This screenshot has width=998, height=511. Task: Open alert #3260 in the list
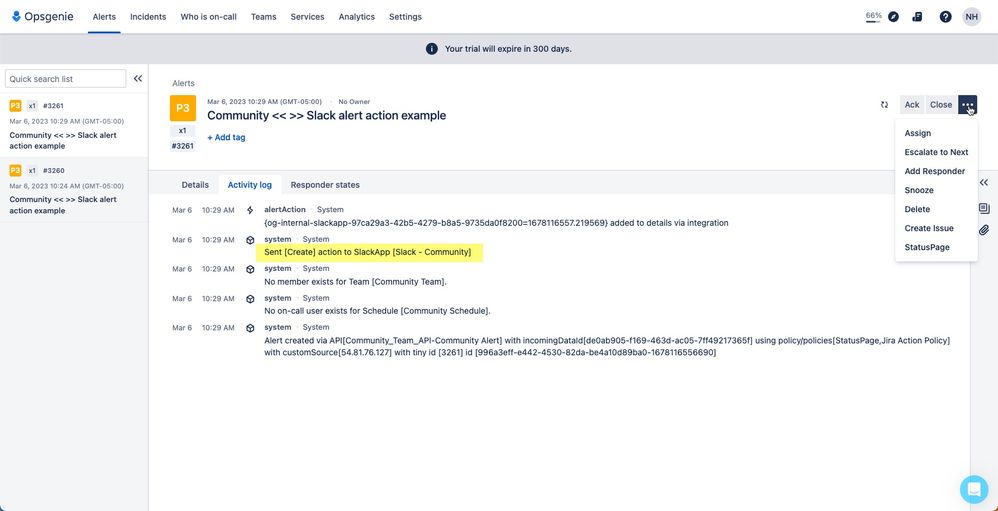pos(74,190)
